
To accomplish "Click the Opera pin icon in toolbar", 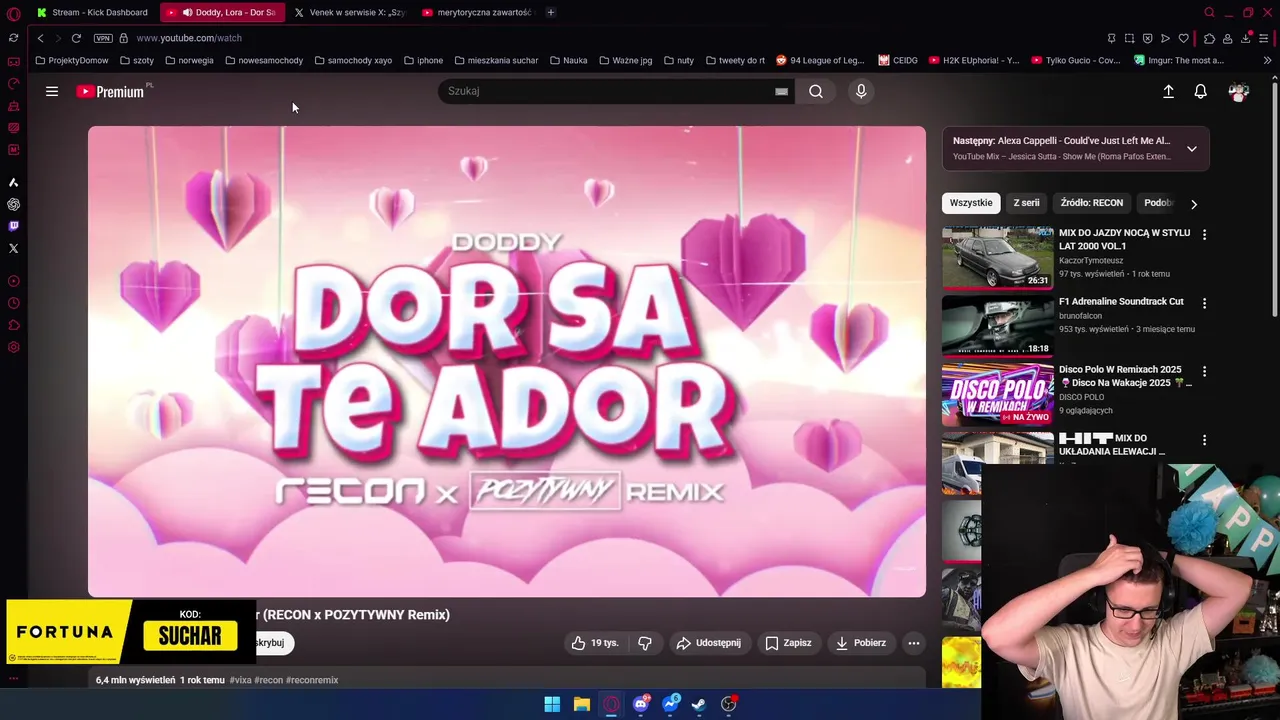I will click(1111, 38).
